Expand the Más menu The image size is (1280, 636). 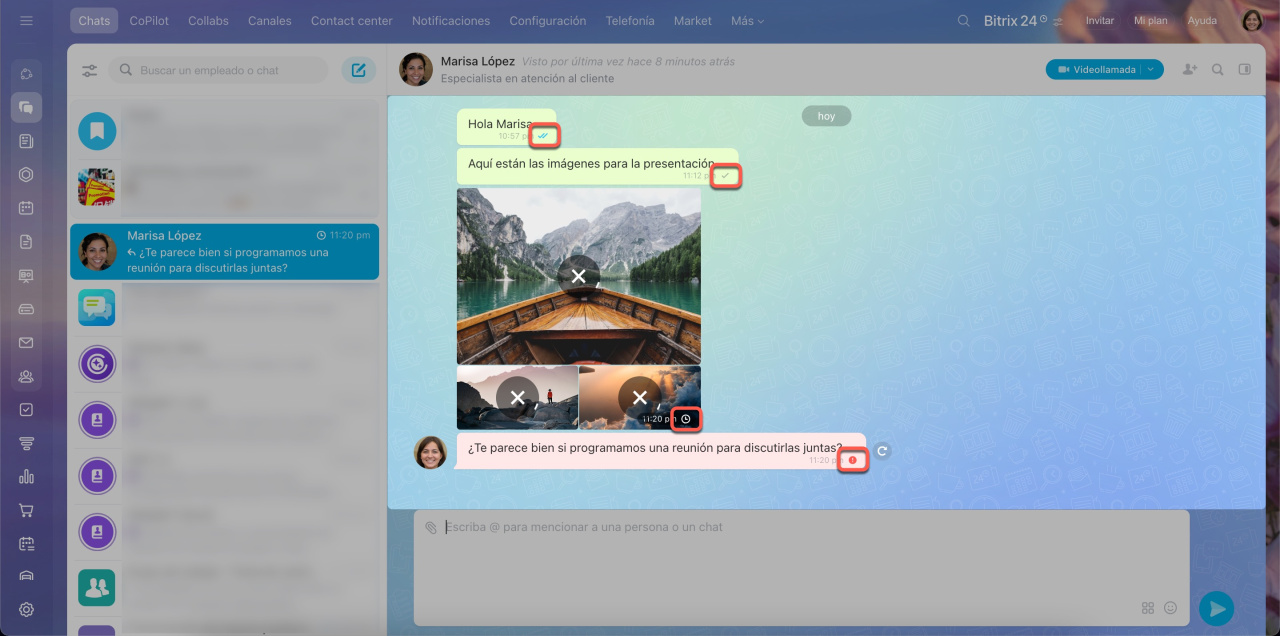coord(747,20)
